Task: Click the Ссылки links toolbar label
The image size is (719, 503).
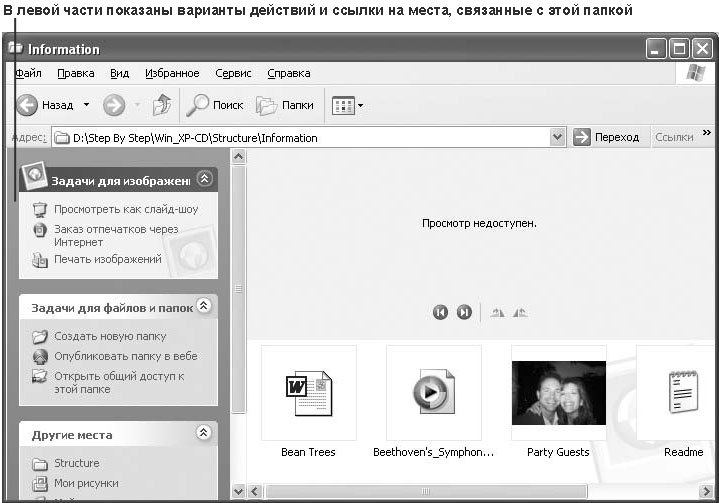Action: click(674, 137)
